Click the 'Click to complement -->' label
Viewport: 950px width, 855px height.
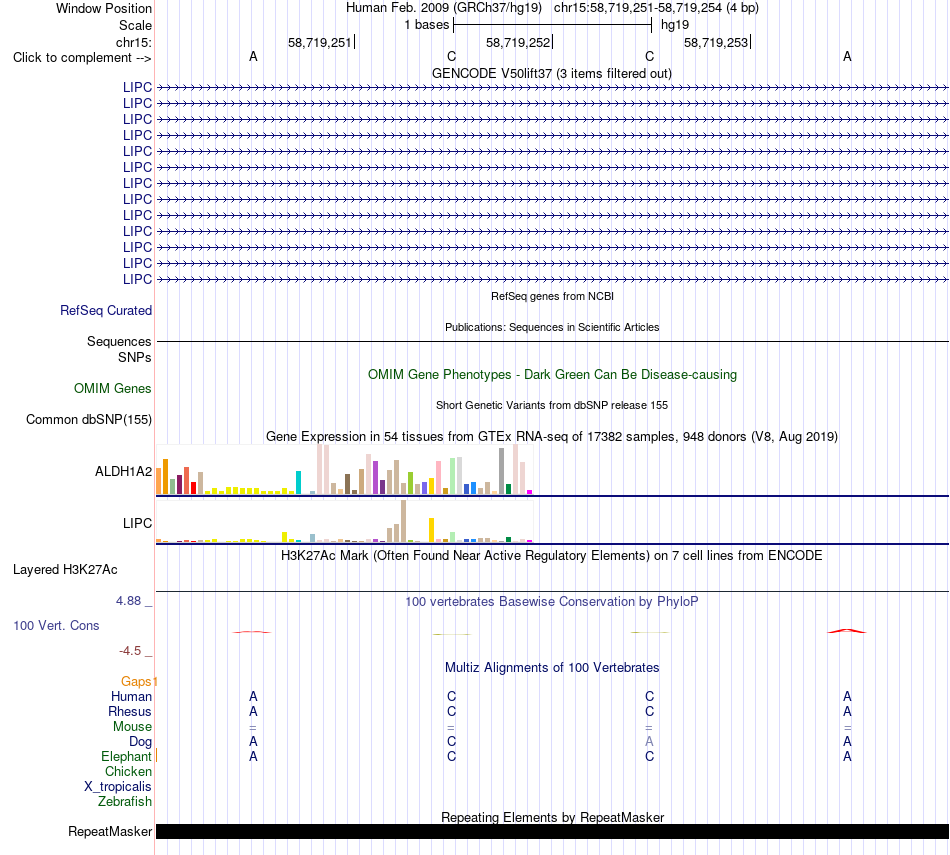[82, 58]
